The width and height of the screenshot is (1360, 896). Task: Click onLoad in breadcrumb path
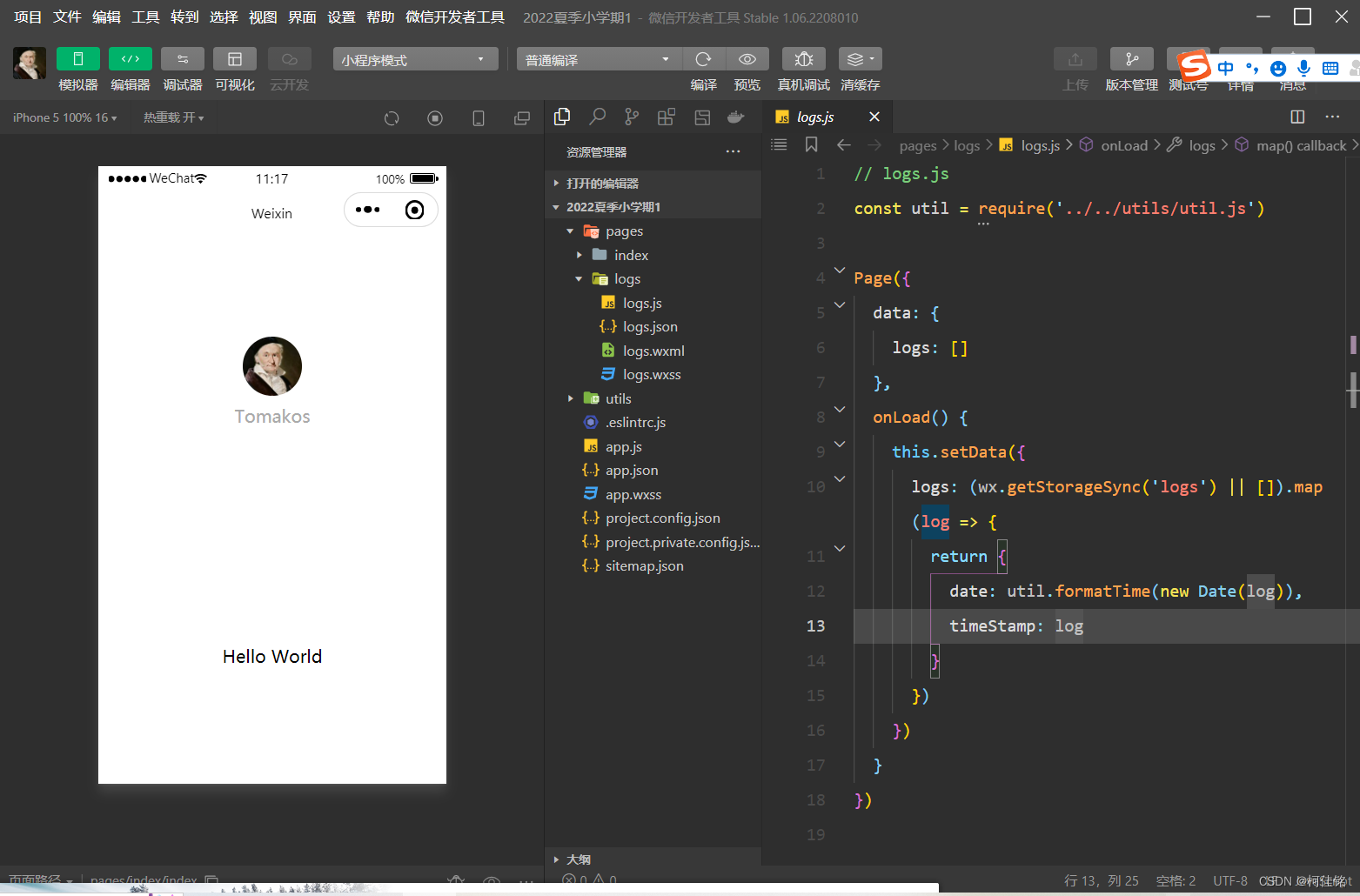point(1124,146)
